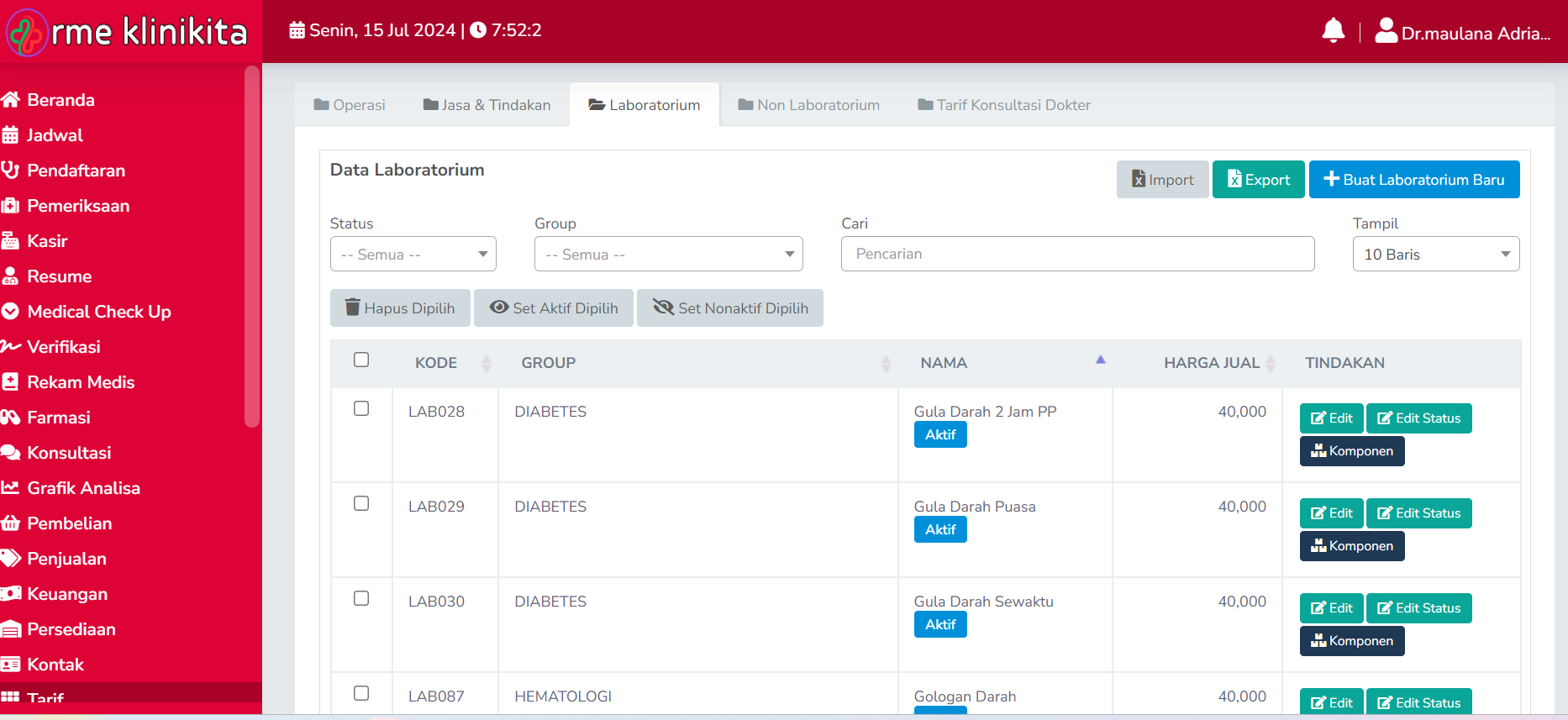Screen dimensions: 1568x720
Task: Expand the Status filter dropdown
Action: [413, 255]
